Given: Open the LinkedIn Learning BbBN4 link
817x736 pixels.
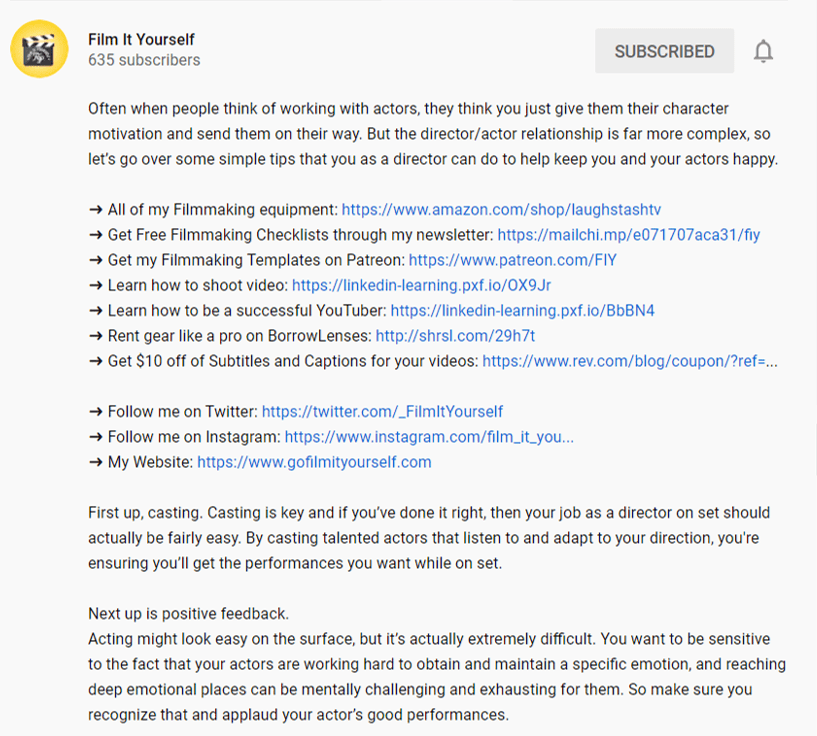Looking at the screenshot, I should point(523,310).
